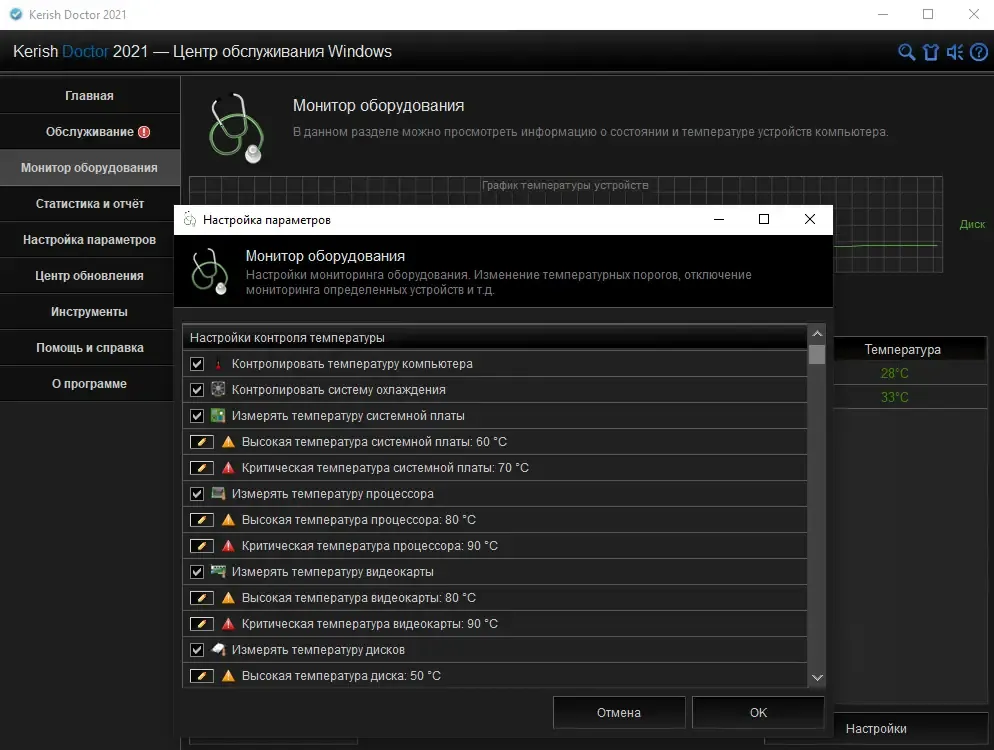Go to Главная section
The width and height of the screenshot is (994, 750).
pos(89,96)
